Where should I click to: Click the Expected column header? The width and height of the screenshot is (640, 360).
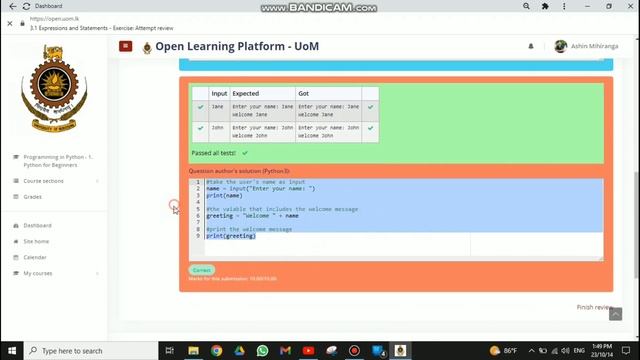coord(262,93)
